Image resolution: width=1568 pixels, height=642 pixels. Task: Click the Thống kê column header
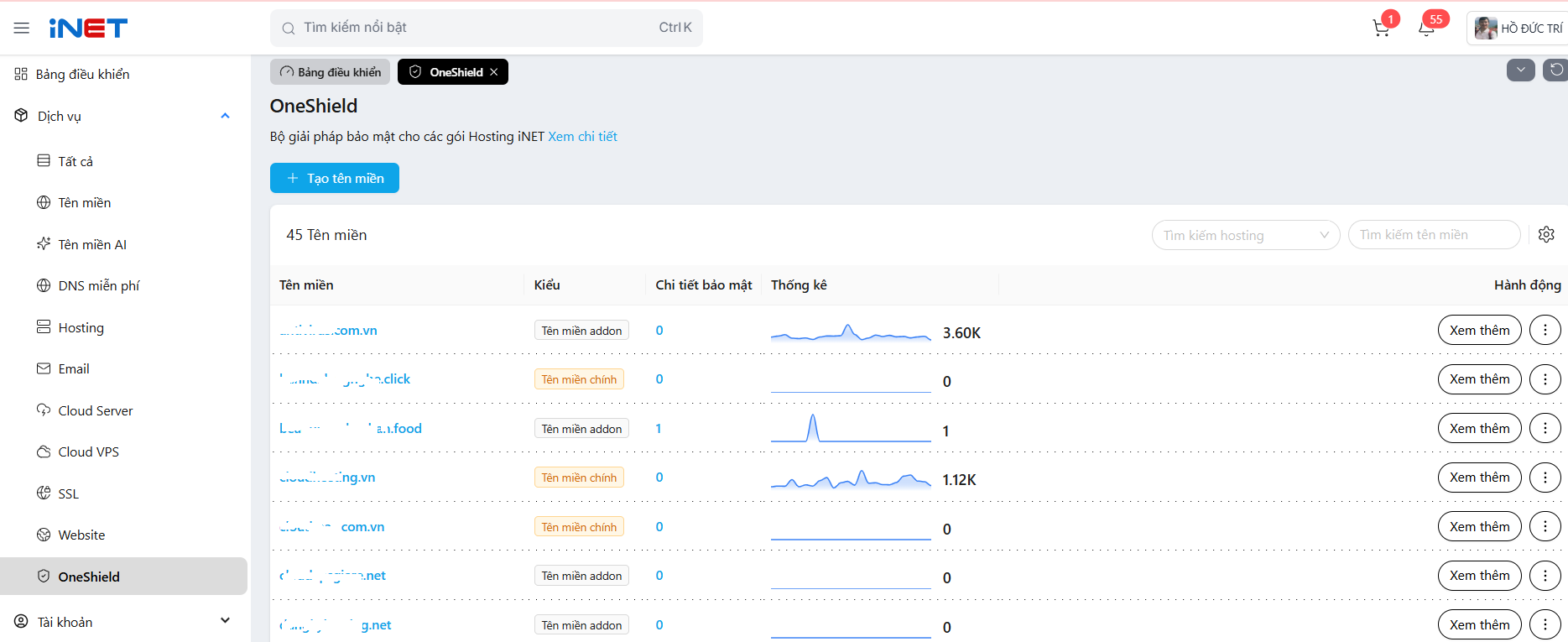pyautogui.click(x=799, y=285)
